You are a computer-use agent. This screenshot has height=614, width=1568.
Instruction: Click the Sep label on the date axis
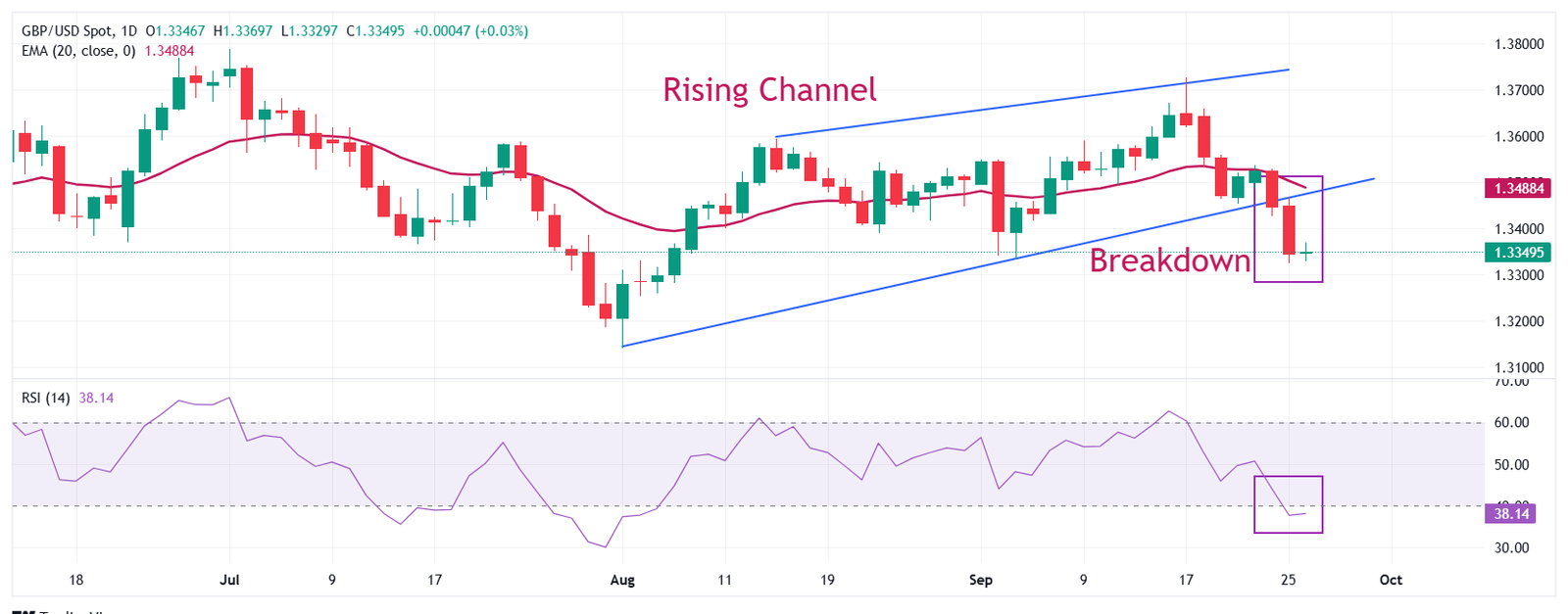pyautogui.click(x=981, y=580)
